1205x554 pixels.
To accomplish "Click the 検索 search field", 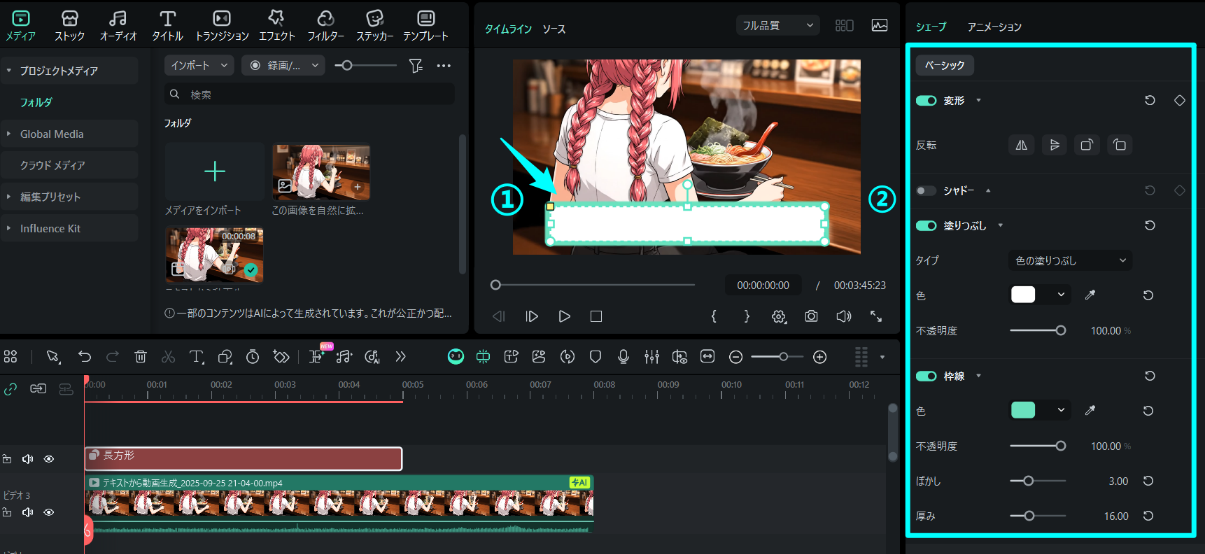I will pyautogui.click(x=309, y=94).
